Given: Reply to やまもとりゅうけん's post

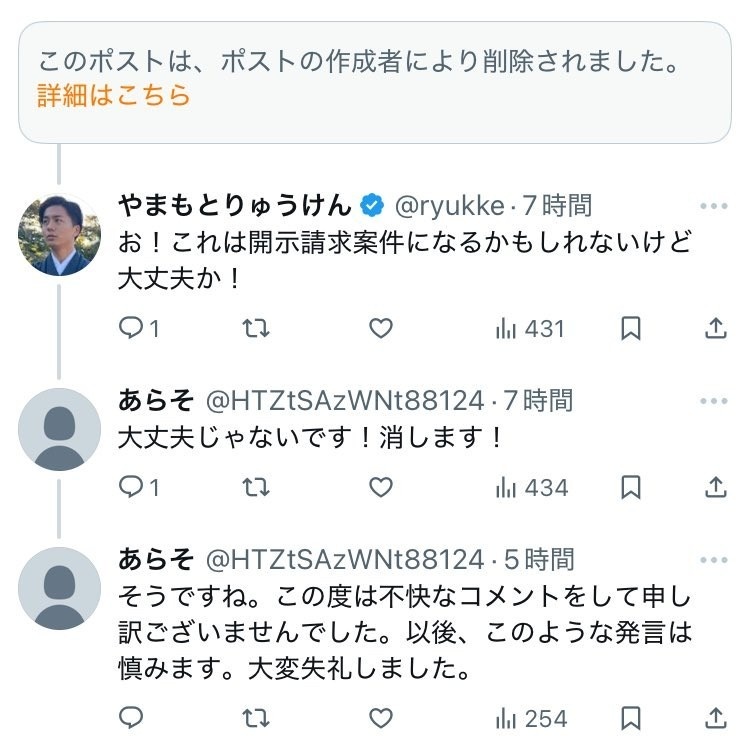Looking at the screenshot, I should [131, 328].
